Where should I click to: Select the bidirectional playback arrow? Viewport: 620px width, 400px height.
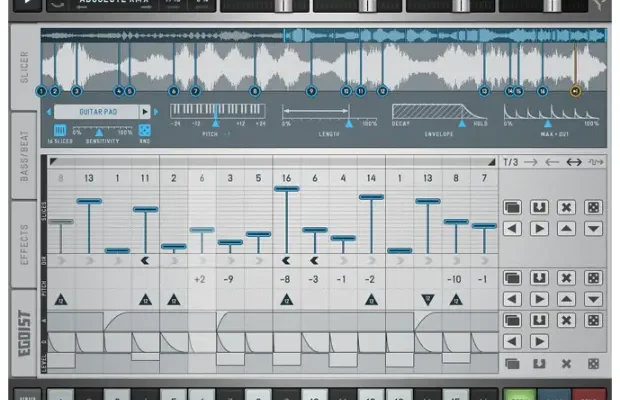[574, 161]
